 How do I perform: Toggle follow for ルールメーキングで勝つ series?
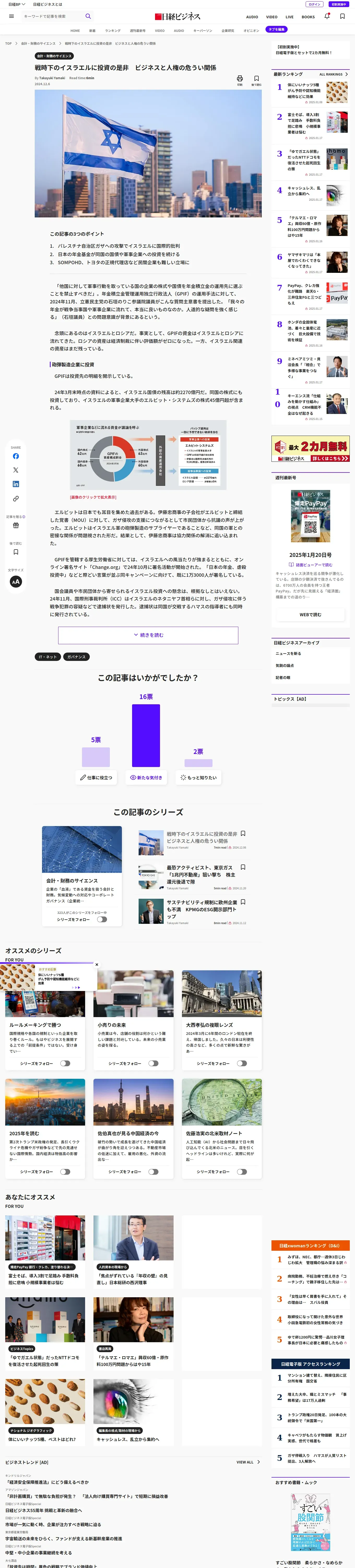click(x=65, y=1063)
